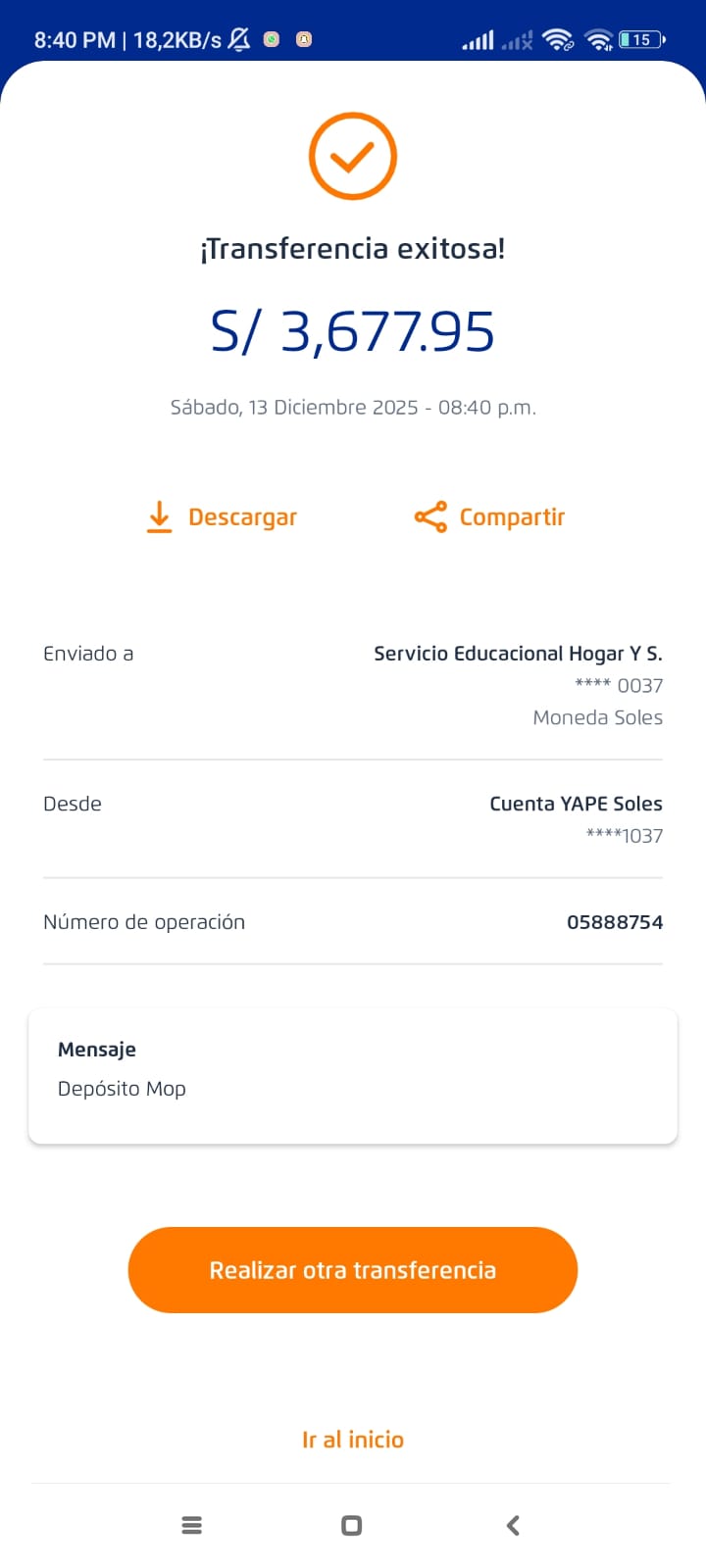Tap the Descargar download arrow icon

159,516
